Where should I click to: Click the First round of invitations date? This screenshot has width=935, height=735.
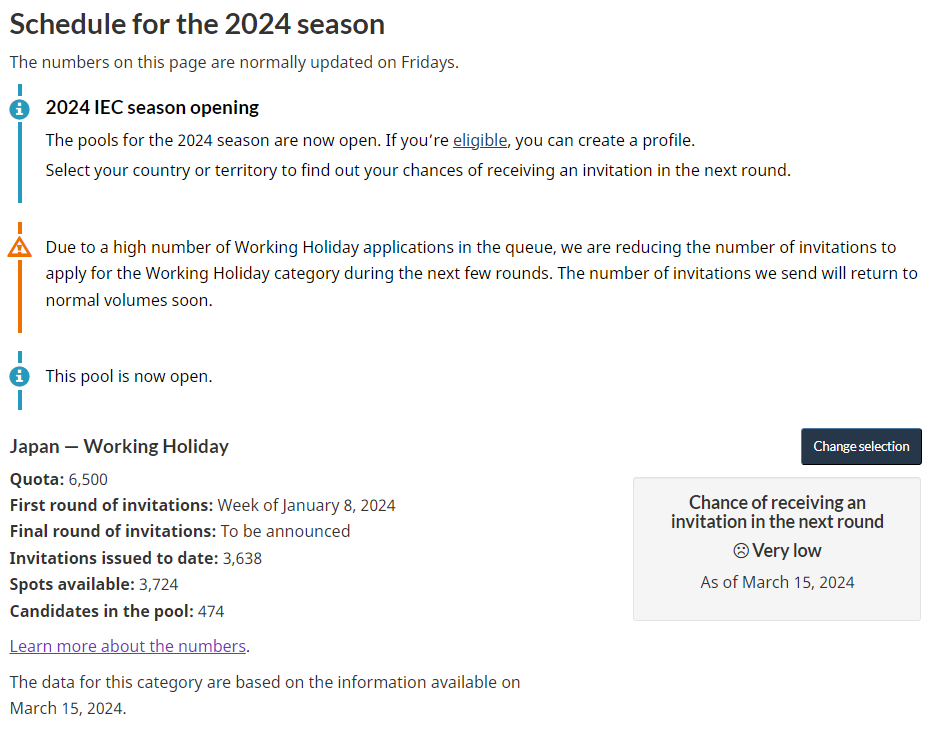306,505
